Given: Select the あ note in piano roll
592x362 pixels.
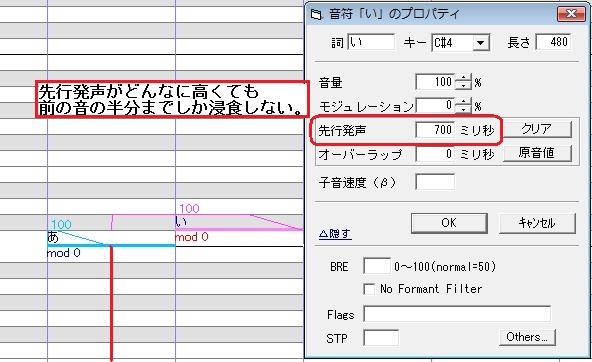Looking at the screenshot, I should 111,238.
